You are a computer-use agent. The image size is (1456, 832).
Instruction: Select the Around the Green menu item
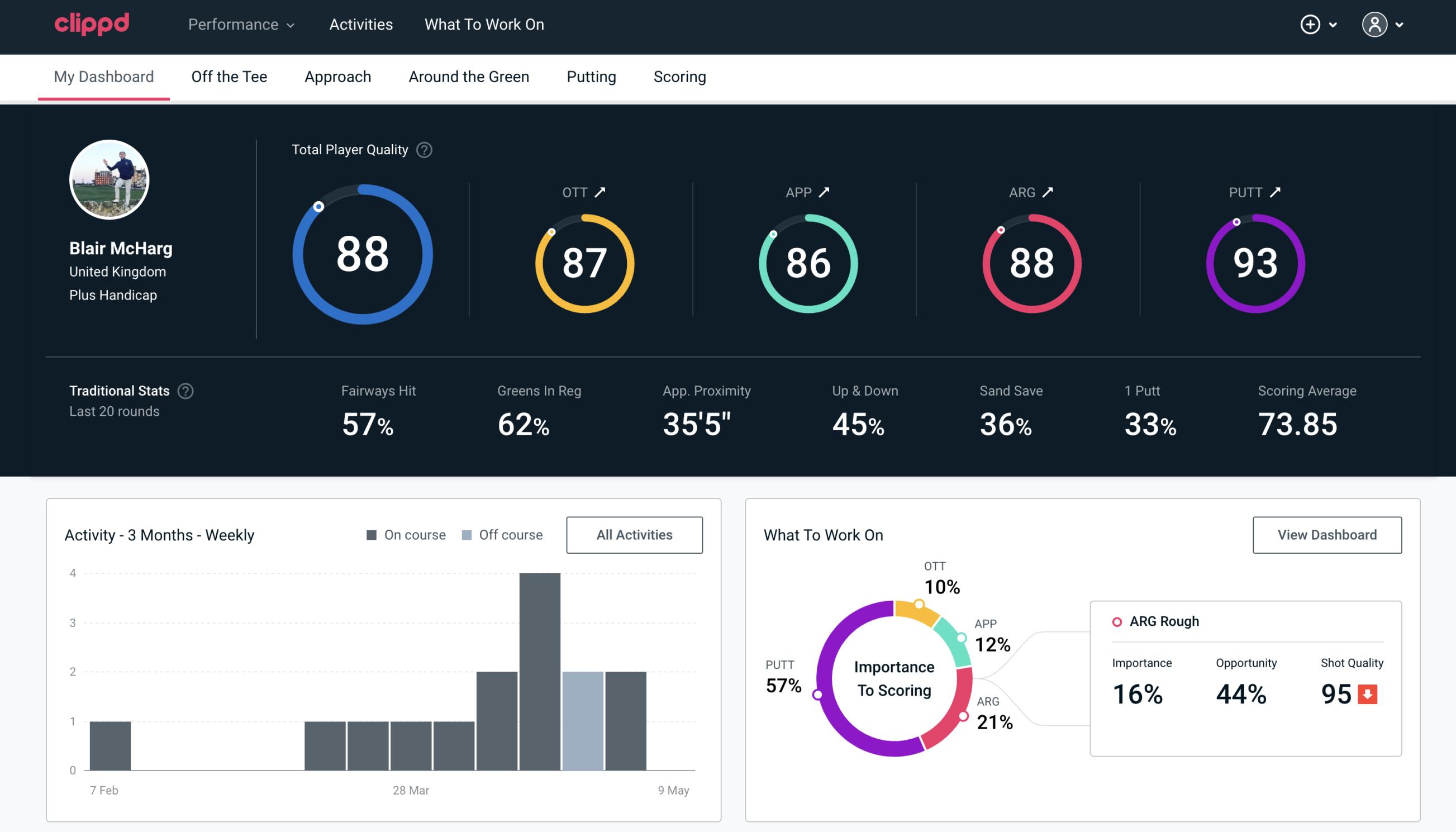click(x=469, y=76)
